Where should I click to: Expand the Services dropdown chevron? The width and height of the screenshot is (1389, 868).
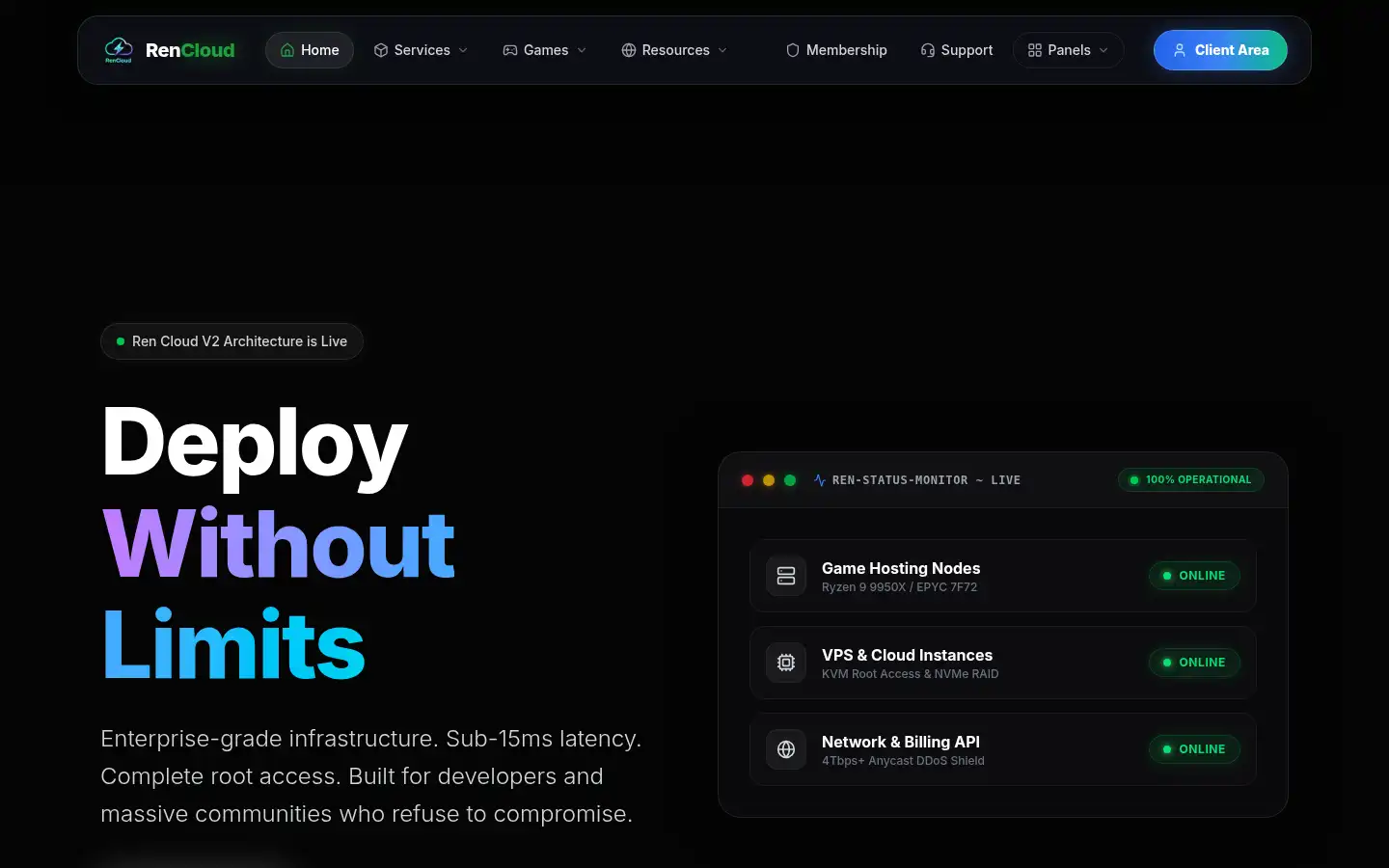pyautogui.click(x=463, y=50)
